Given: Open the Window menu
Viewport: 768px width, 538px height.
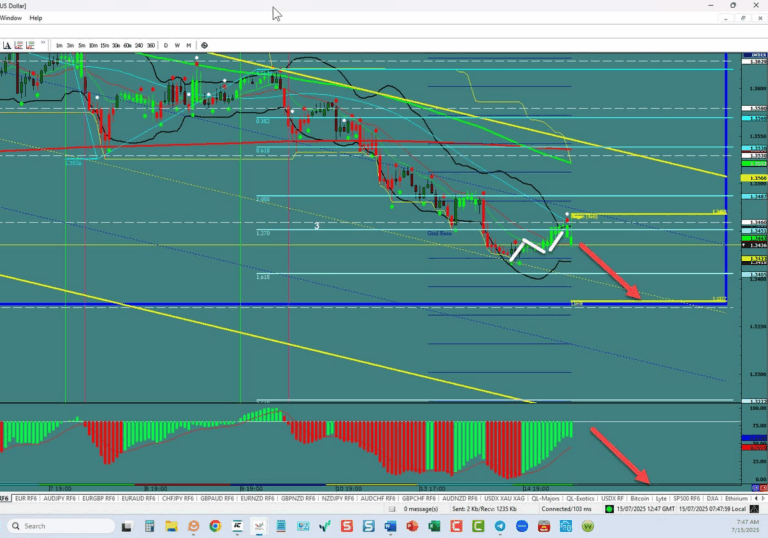Looking at the screenshot, I should pos(11,18).
